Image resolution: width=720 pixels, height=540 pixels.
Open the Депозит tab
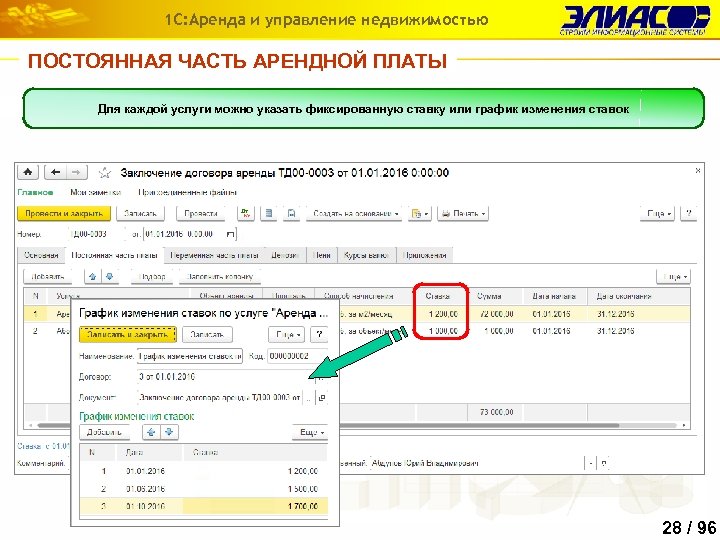pyautogui.click(x=285, y=255)
